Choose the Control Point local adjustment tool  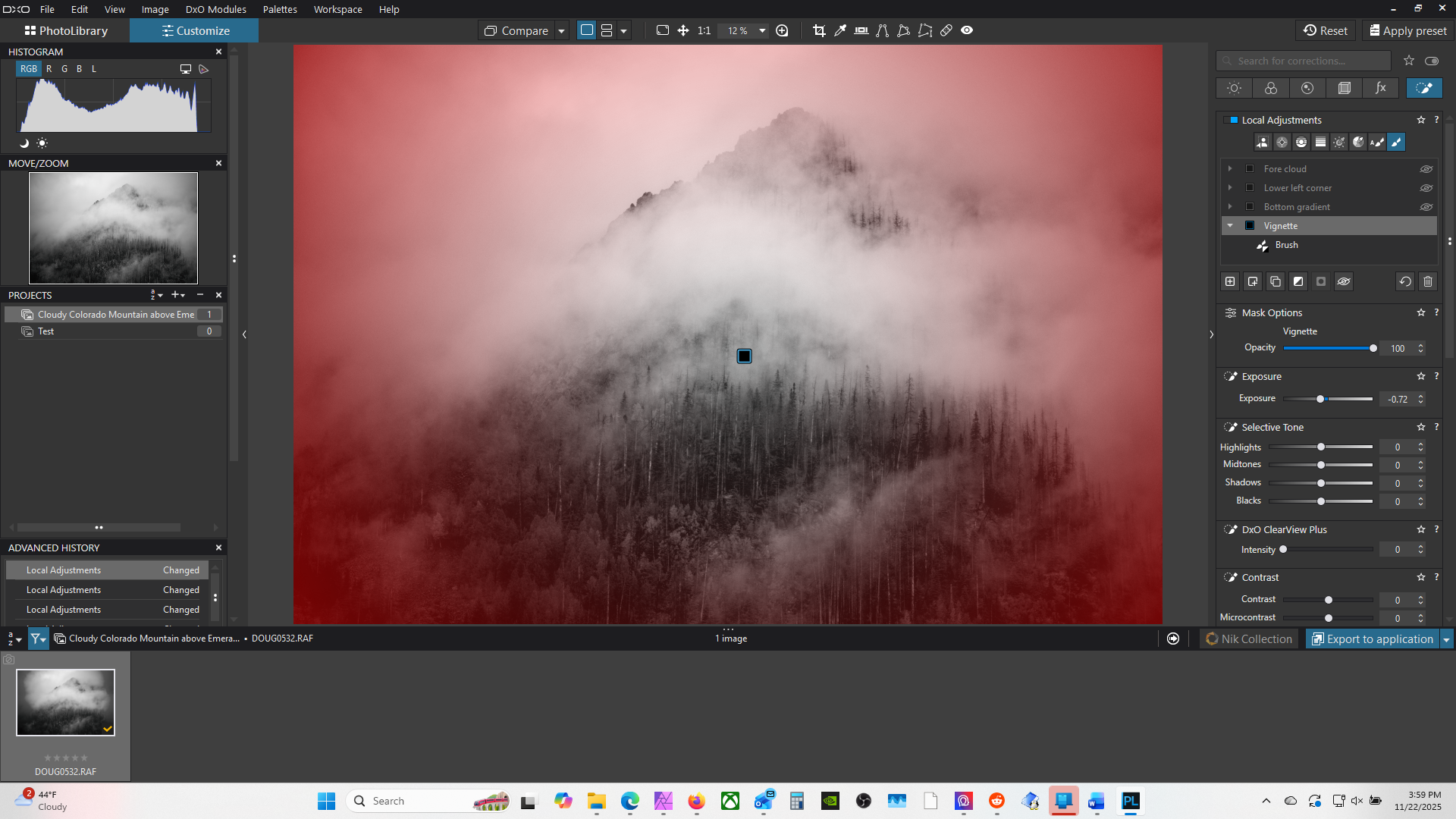click(x=1282, y=142)
